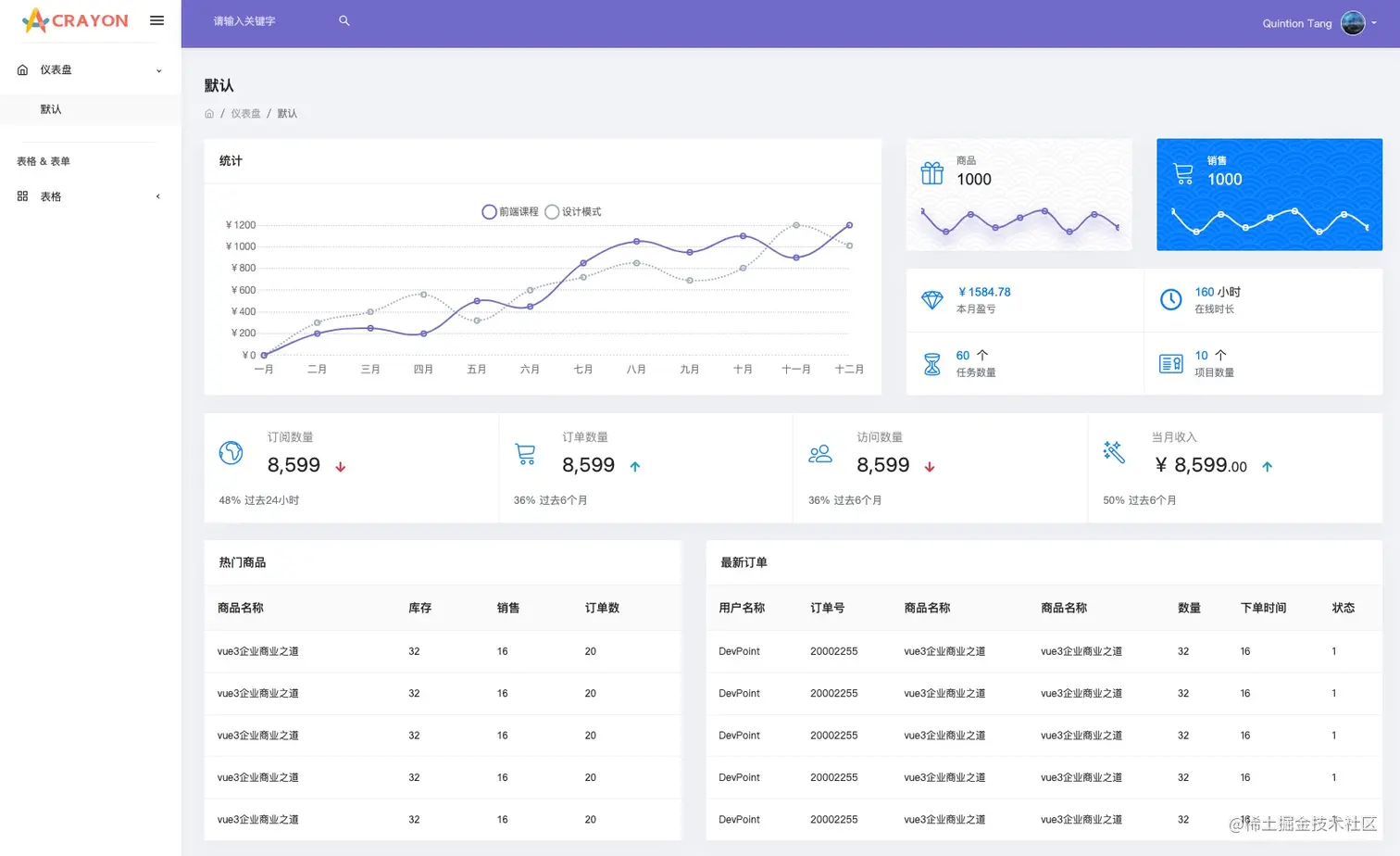Toggle the 设计模式 legend series
Viewport: 1400px width, 856px height.
pyautogui.click(x=573, y=211)
